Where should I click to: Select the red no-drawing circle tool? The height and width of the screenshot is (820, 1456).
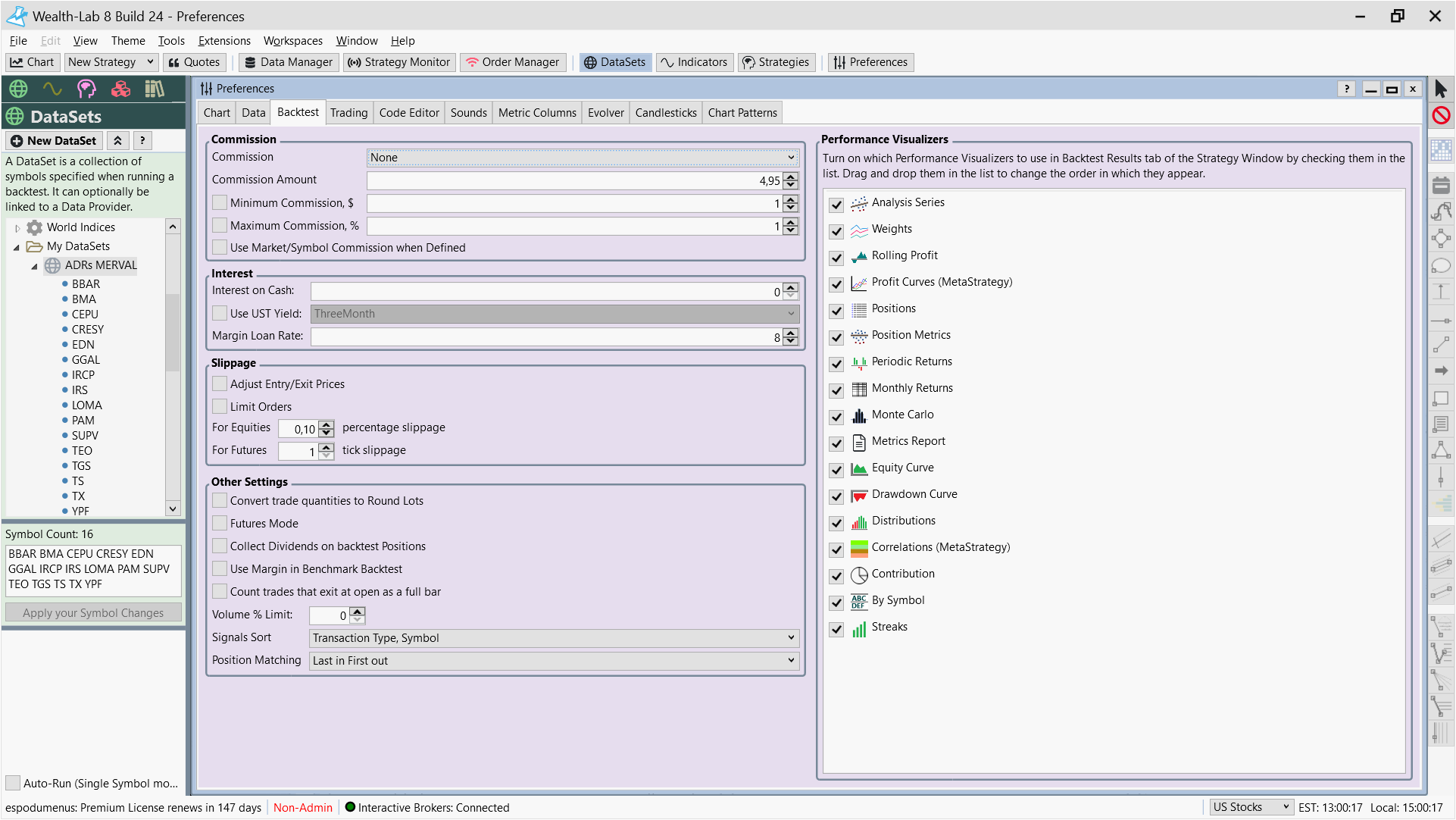pos(1441,115)
